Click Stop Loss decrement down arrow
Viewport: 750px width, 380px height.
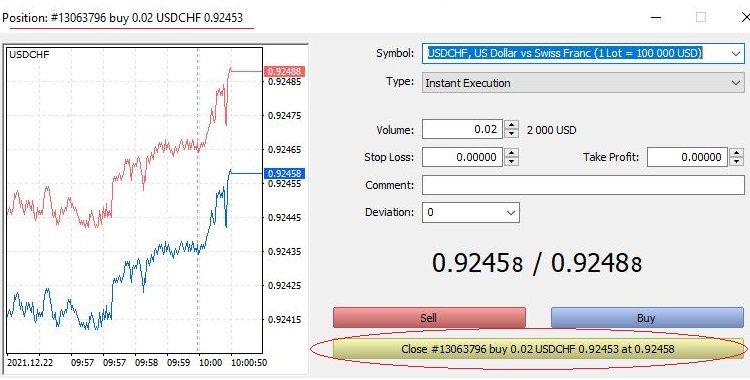click(x=511, y=161)
